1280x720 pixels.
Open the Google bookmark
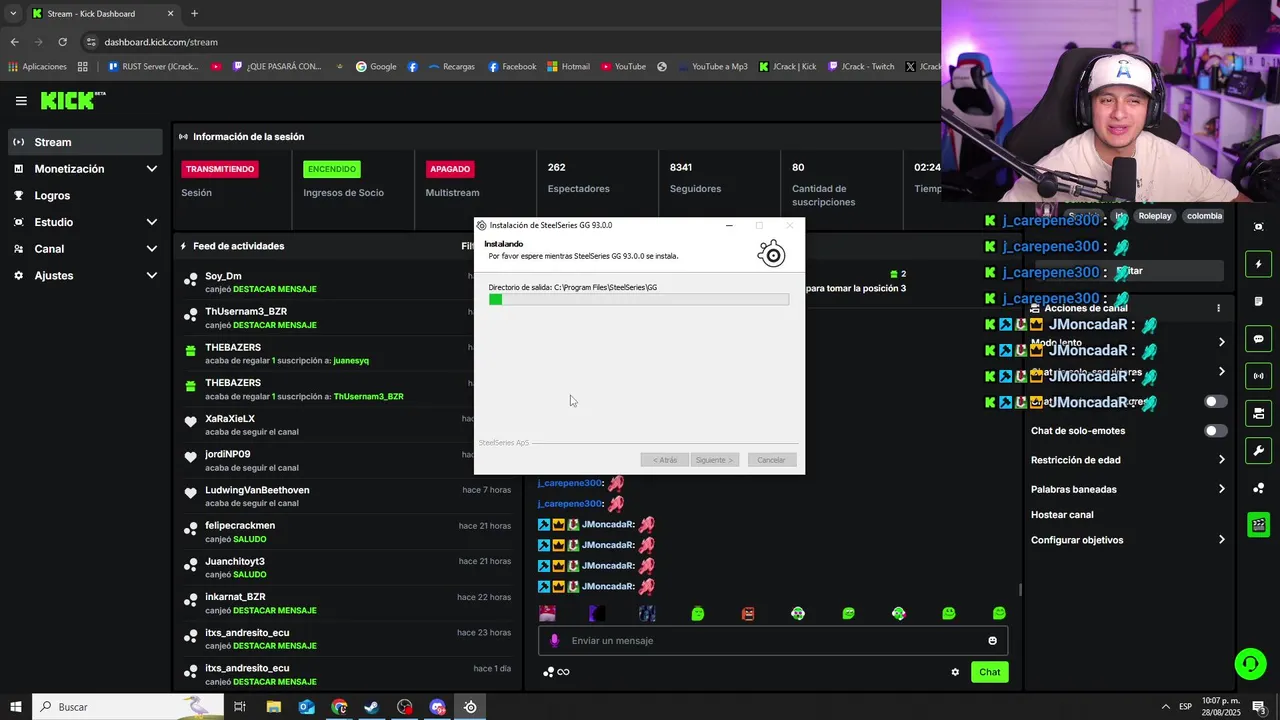[376, 67]
